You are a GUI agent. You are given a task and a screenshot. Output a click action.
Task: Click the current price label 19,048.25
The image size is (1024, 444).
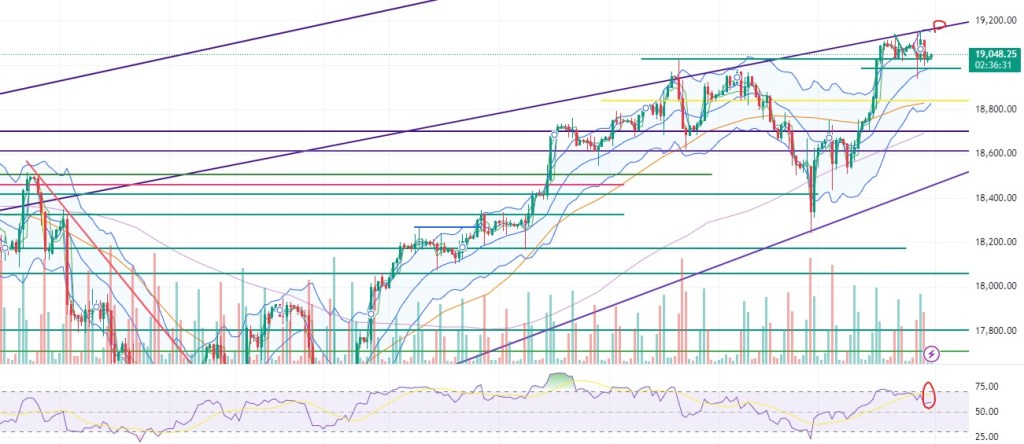(996, 54)
